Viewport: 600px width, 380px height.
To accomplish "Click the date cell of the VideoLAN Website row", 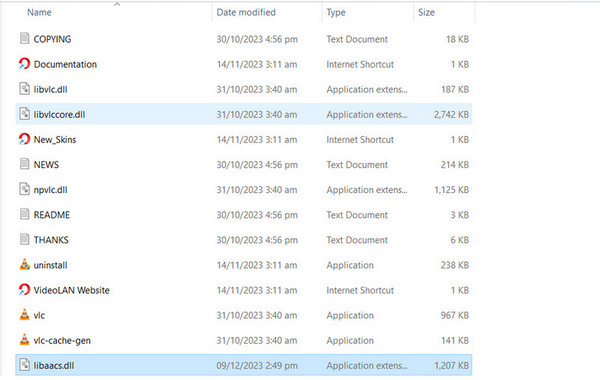I will pyautogui.click(x=257, y=290).
